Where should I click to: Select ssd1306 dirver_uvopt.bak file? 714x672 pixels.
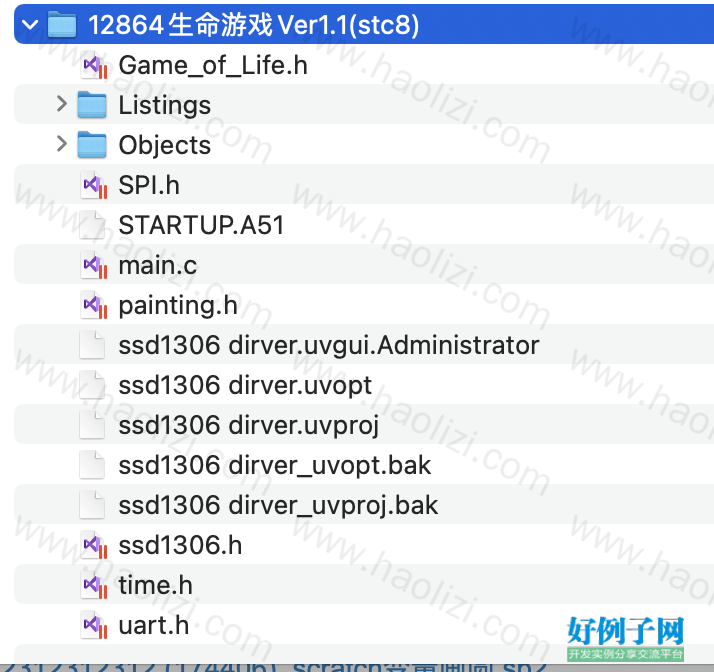point(364,465)
